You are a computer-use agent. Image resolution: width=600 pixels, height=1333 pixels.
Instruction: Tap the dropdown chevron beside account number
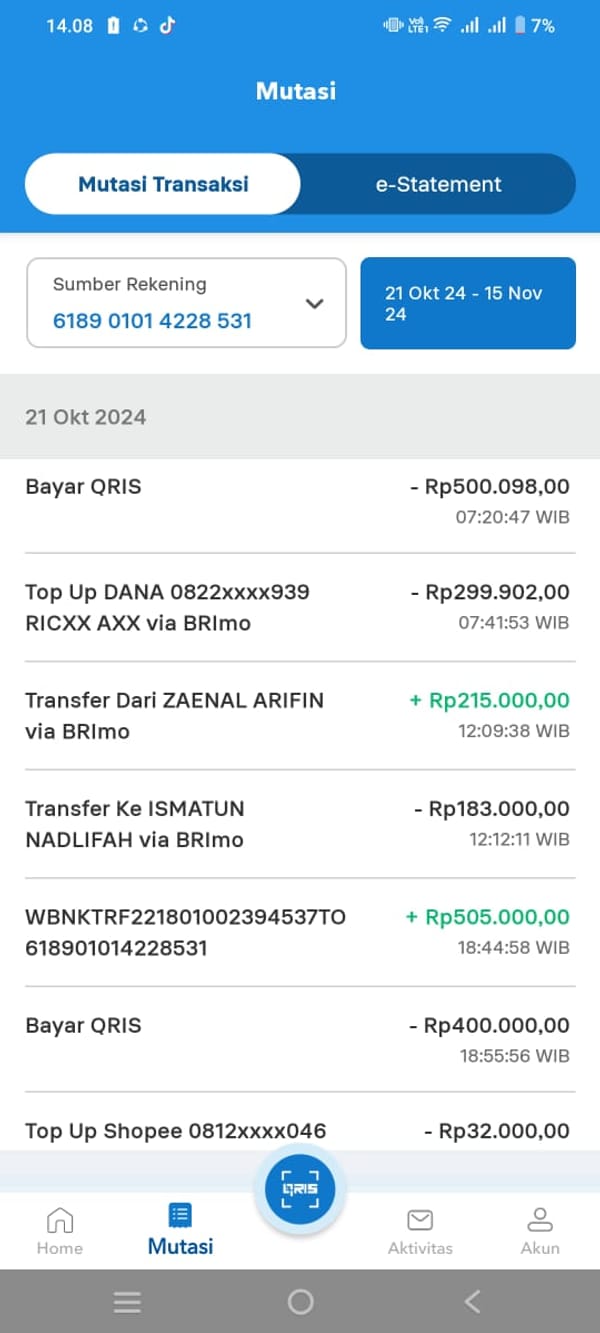pyautogui.click(x=315, y=303)
